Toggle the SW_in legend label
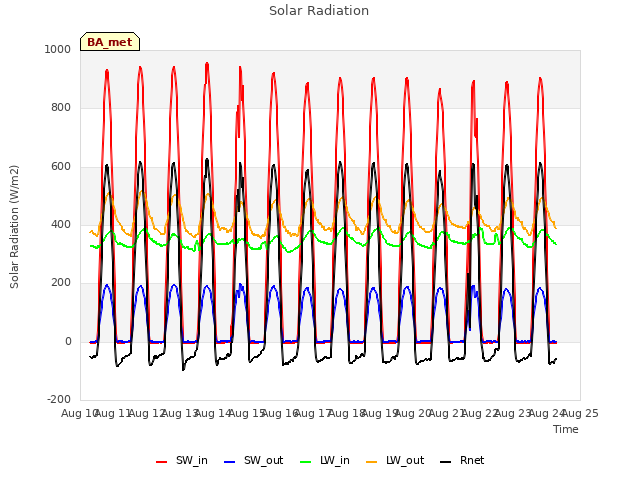Viewport: 640px width, 480px height. [x=192, y=460]
